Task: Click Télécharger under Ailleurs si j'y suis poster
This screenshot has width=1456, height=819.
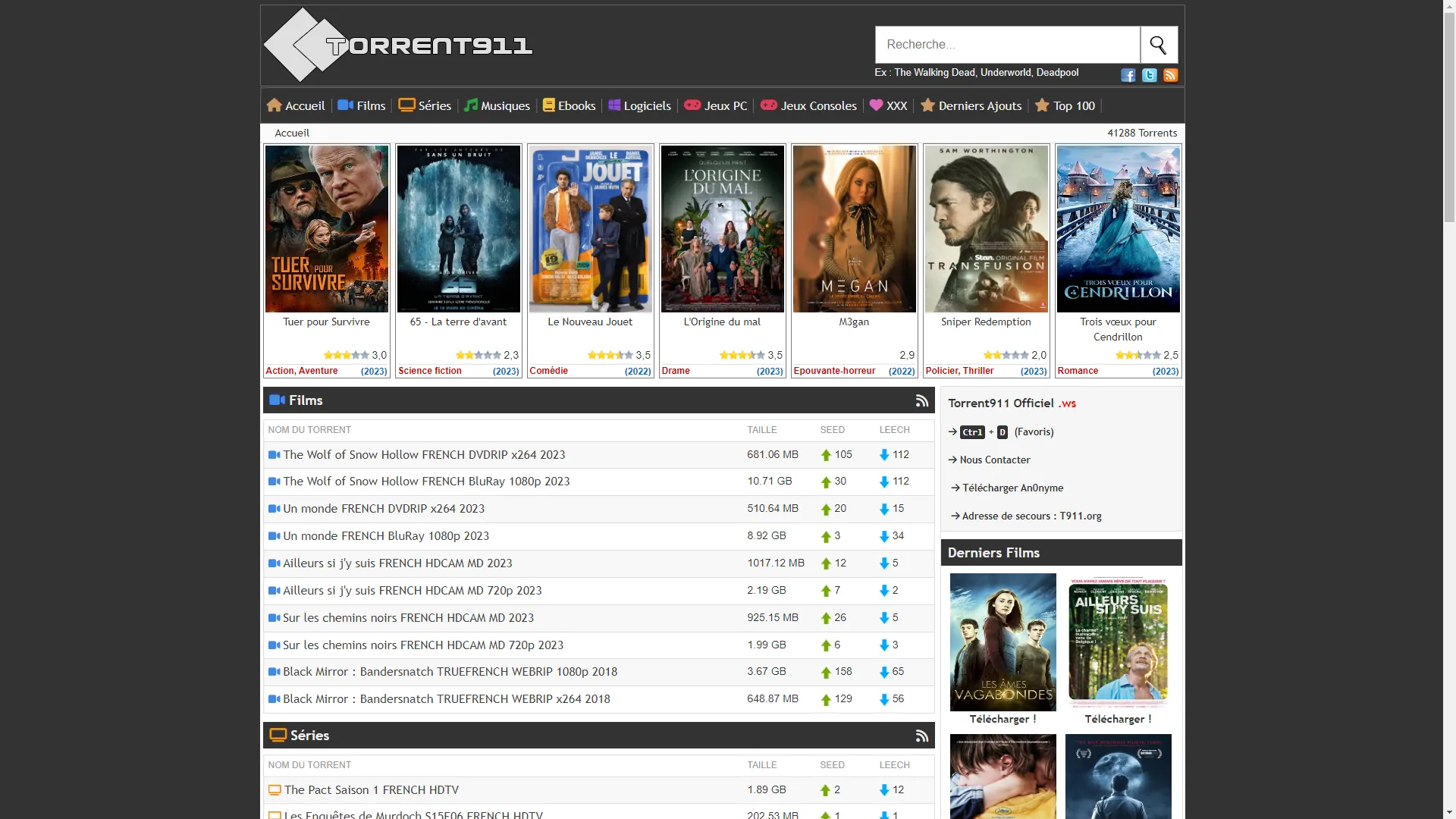Action: (x=1118, y=720)
